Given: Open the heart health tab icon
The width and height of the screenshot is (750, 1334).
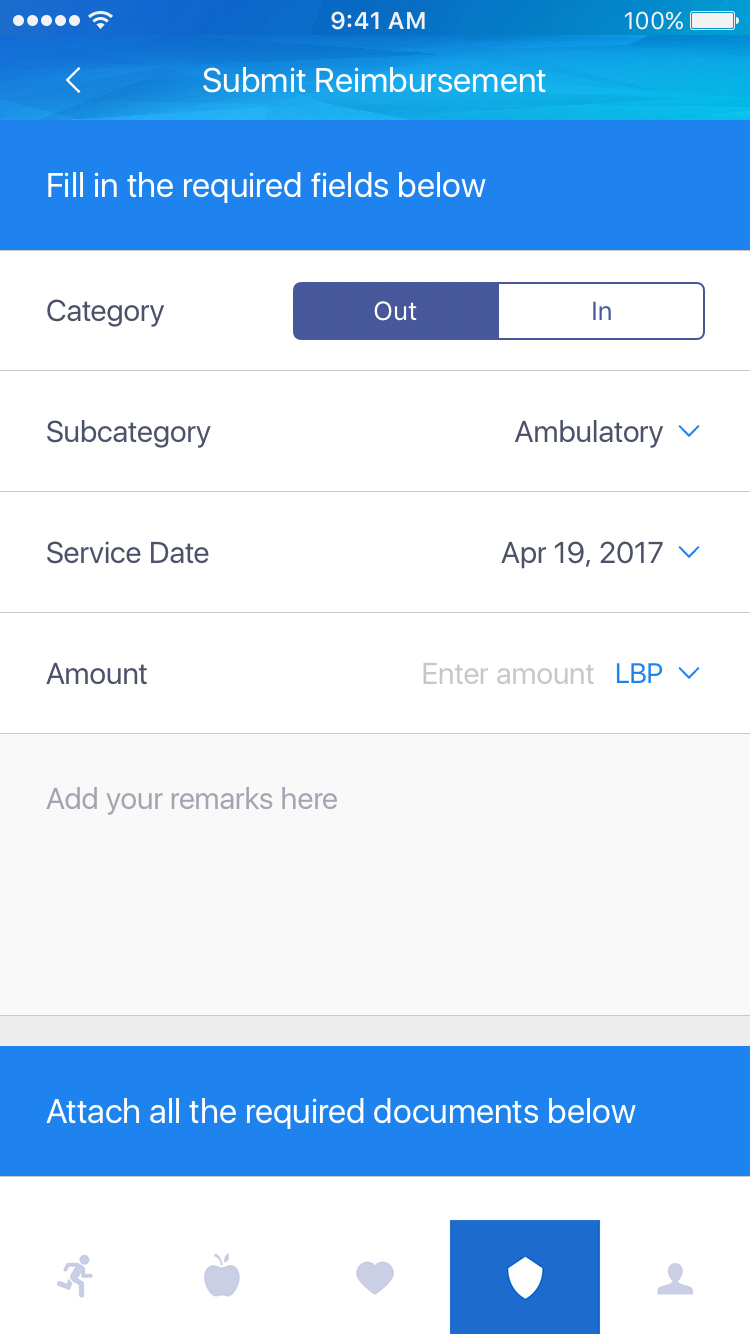Looking at the screenshot, I should click(x=375, y=1277).
